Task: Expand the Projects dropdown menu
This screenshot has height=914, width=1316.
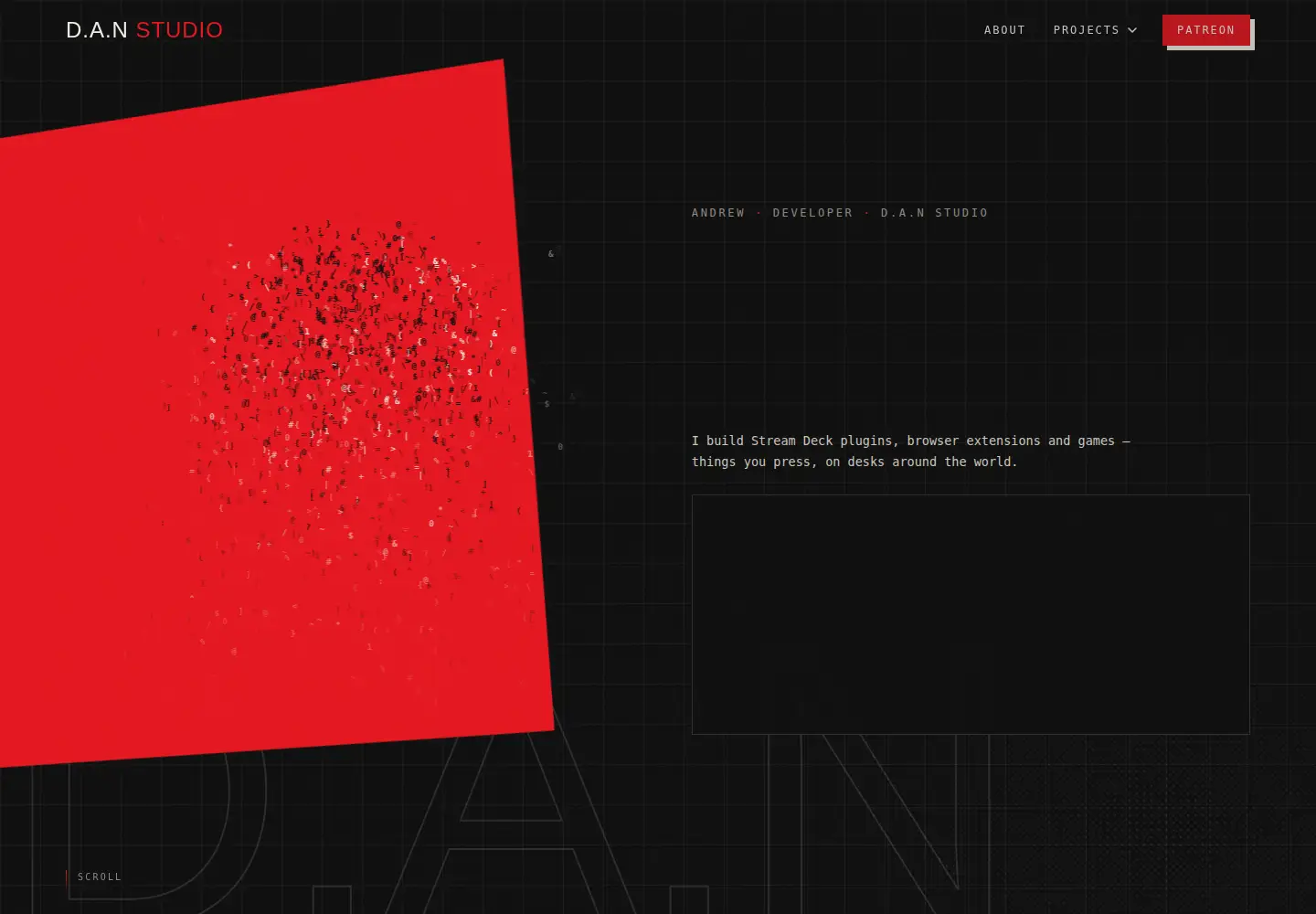Action: [1095, 30]
